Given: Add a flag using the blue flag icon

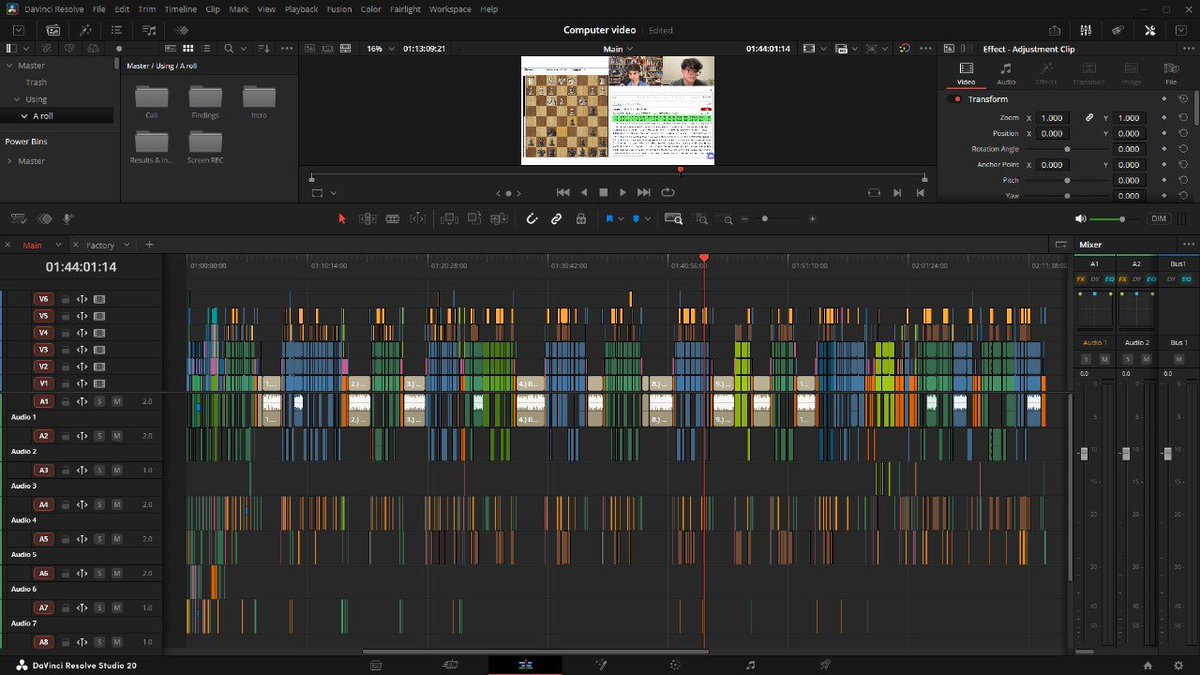Looking at the screenshot, I should [x=611, y=218].
